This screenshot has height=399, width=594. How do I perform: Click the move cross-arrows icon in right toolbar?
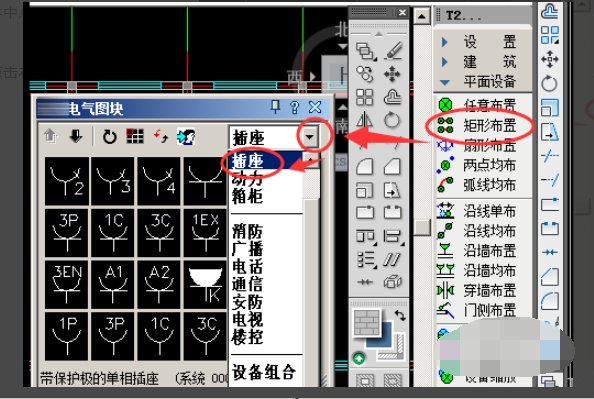550,59
